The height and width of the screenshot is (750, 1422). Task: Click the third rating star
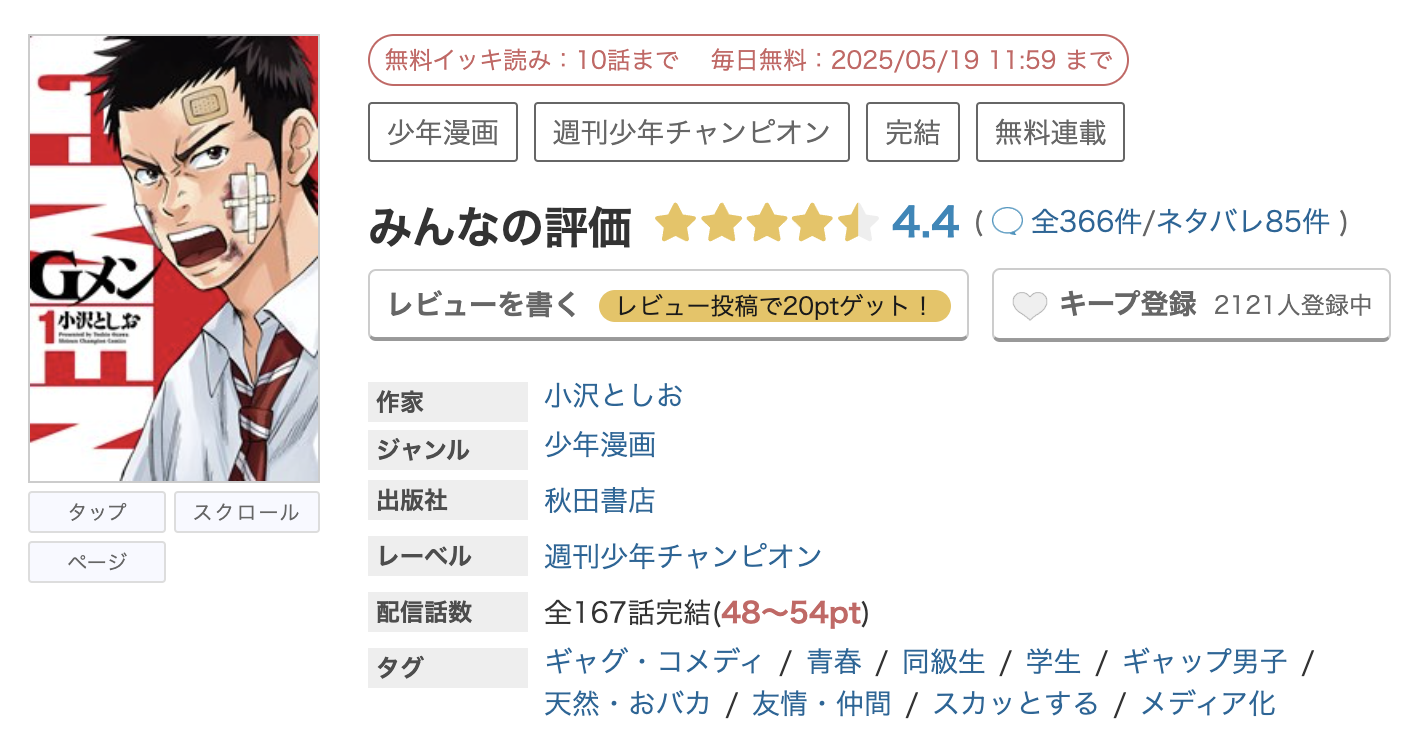(x=766, y=224)
